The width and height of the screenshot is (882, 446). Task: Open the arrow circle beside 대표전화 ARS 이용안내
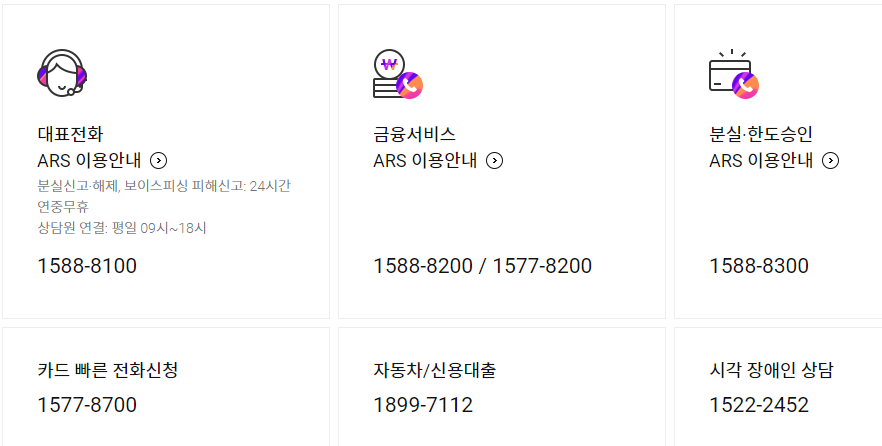[159, 161]
